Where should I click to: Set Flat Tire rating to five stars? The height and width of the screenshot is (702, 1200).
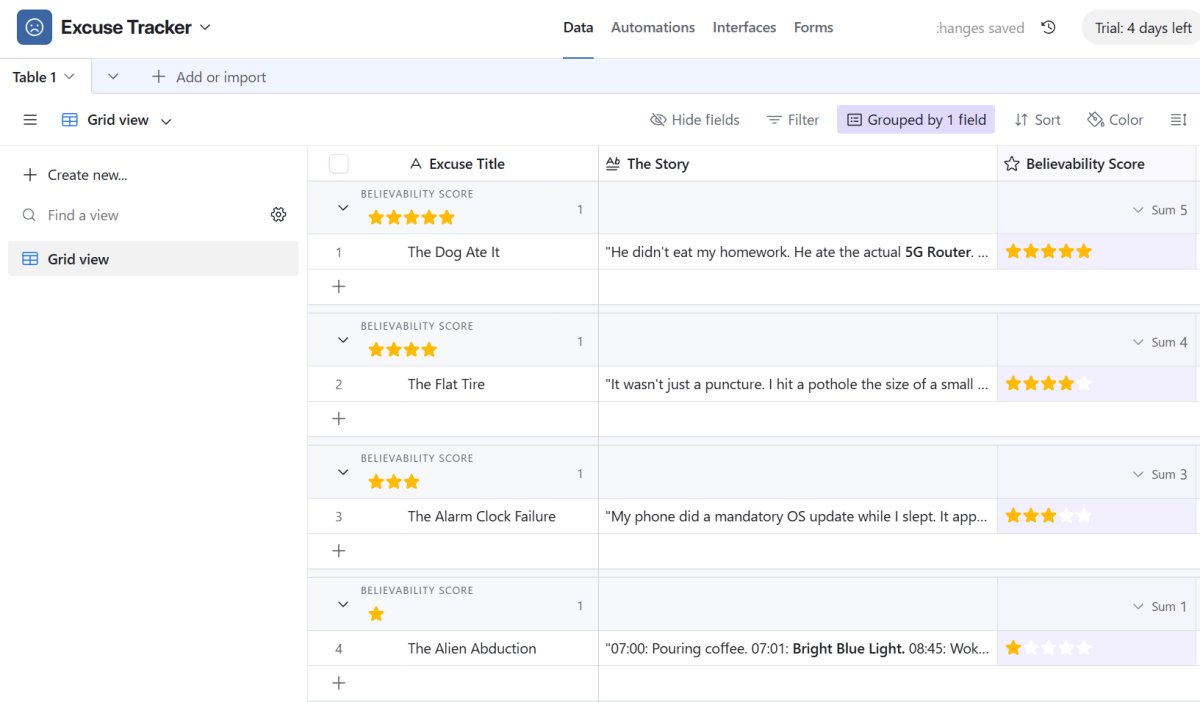point(1084,384)
